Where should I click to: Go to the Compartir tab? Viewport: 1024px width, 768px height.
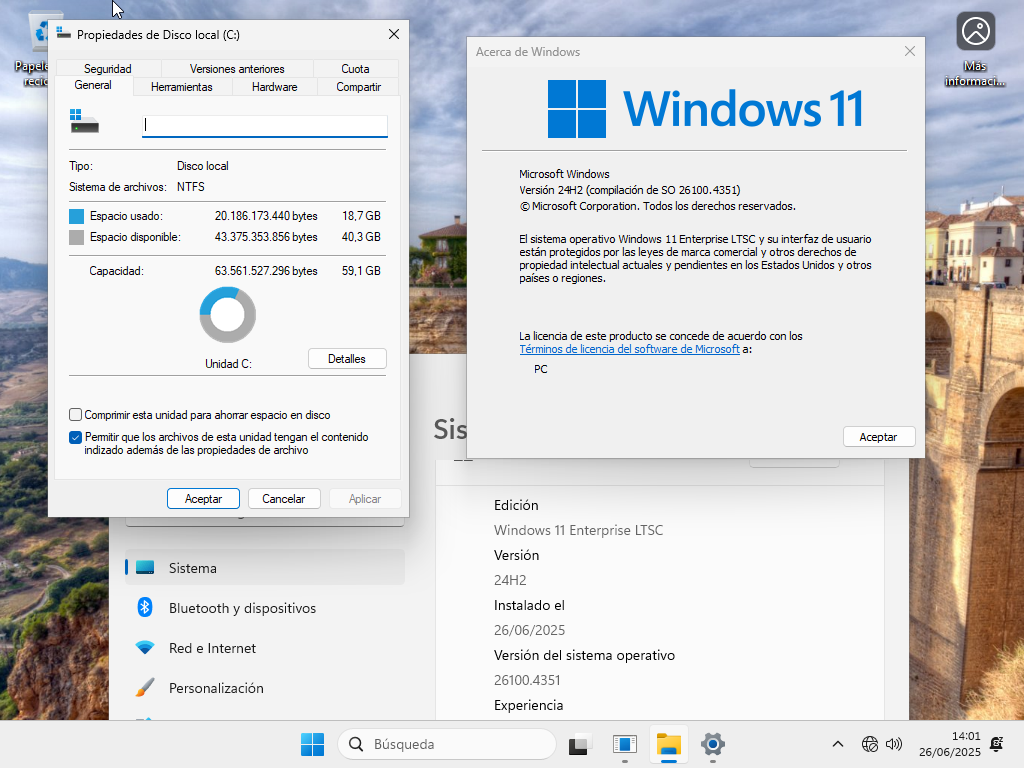coord(359,87)
